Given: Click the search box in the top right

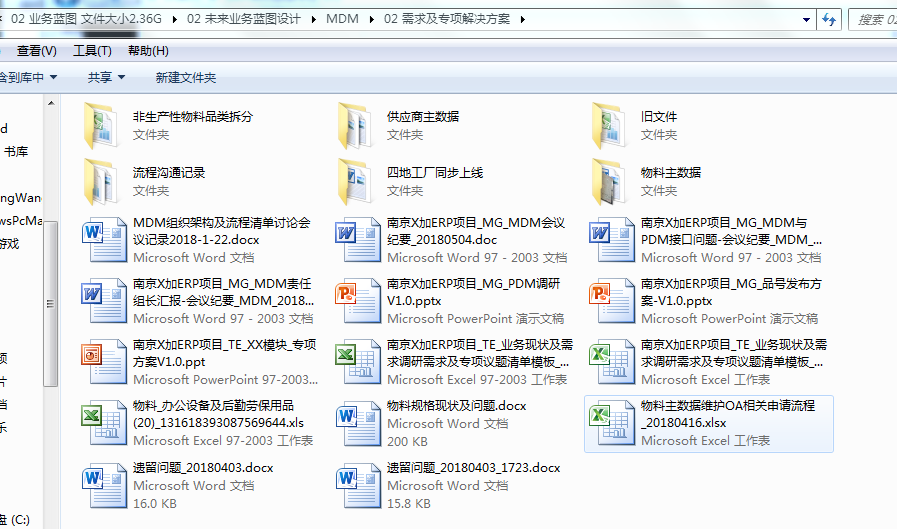Looking at the screenshot, I should [x=872, y=19].
